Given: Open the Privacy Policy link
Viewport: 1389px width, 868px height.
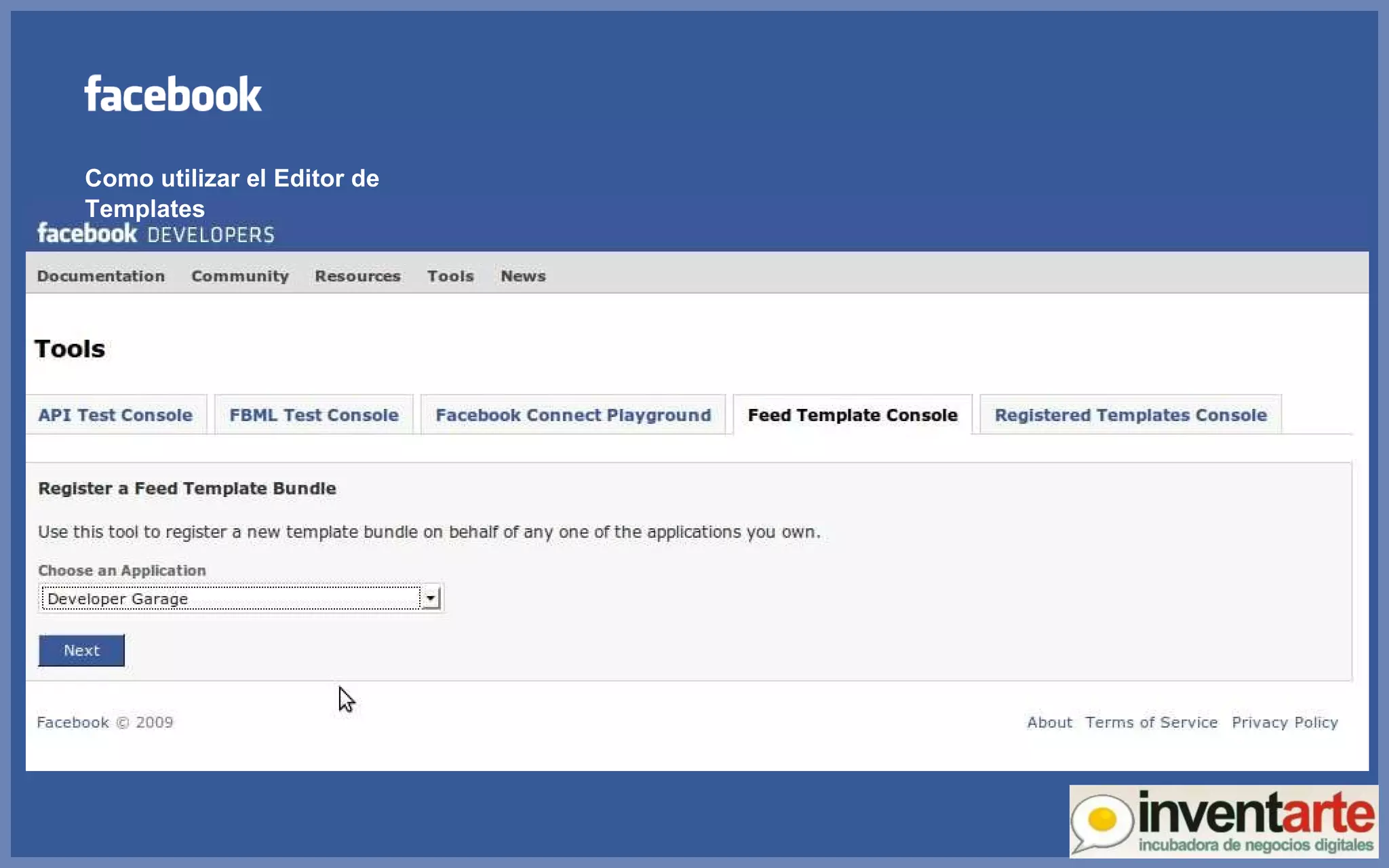Looking at the screenshot, I should 1285,723.
